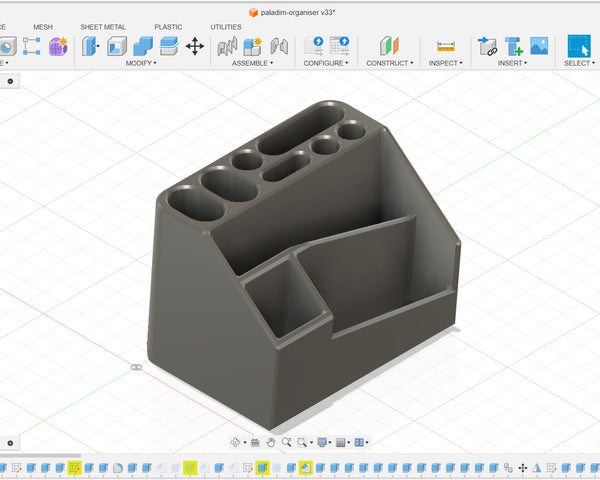Create a New Component from Assemble
The height and width of the screenshot is (480, 600).
[253, 46]
